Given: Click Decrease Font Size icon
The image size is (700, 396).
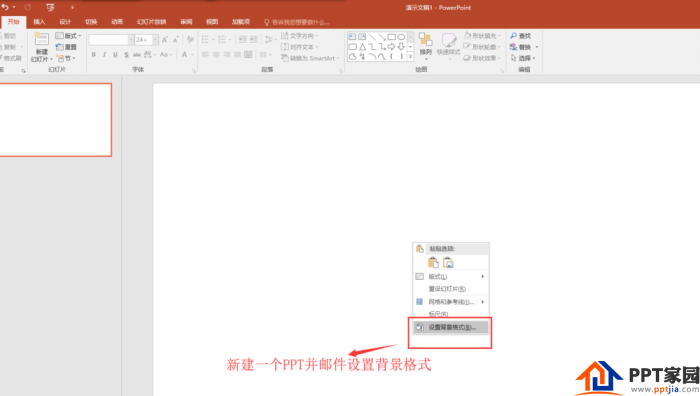Looking at the screenshot, I should click(x=175, y=40).
